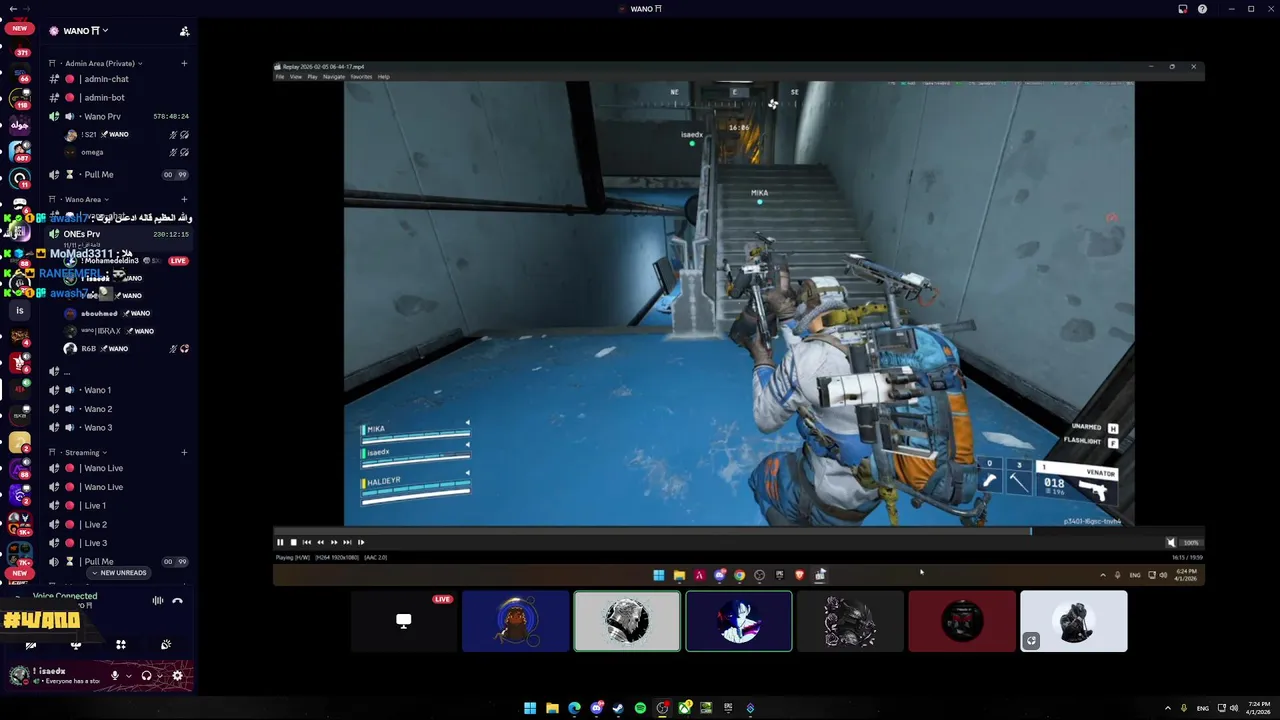This screenshot has height=720, width=1280.
Task: Open Steam from the taskbar
Action: [x=618, y=708]
